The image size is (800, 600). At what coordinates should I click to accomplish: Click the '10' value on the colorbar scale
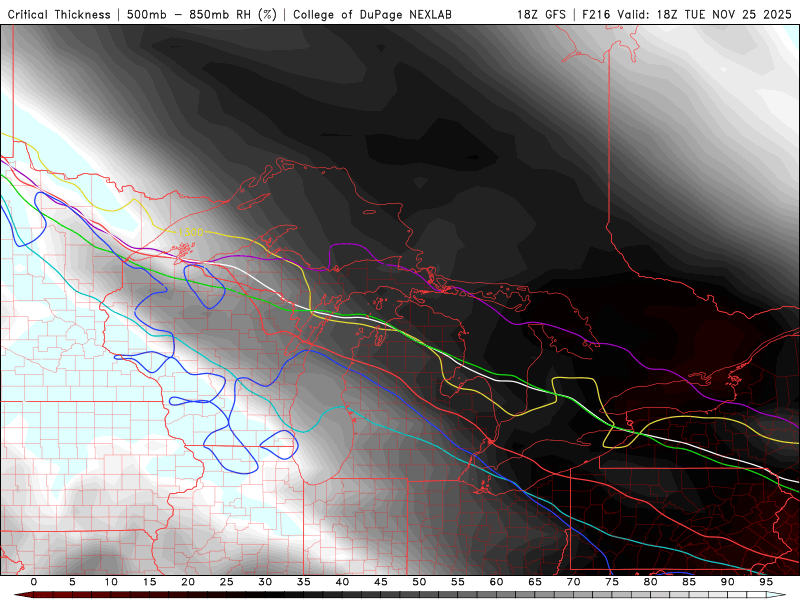(111, 582)
